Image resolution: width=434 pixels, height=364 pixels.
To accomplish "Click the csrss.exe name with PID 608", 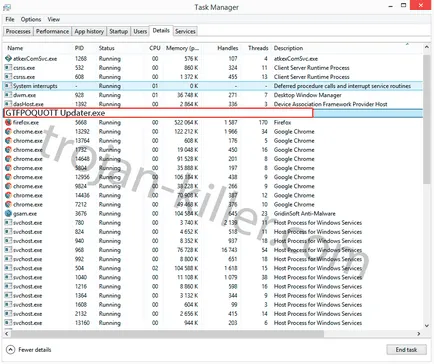I will pyautogui.click(x=24, y=77).
